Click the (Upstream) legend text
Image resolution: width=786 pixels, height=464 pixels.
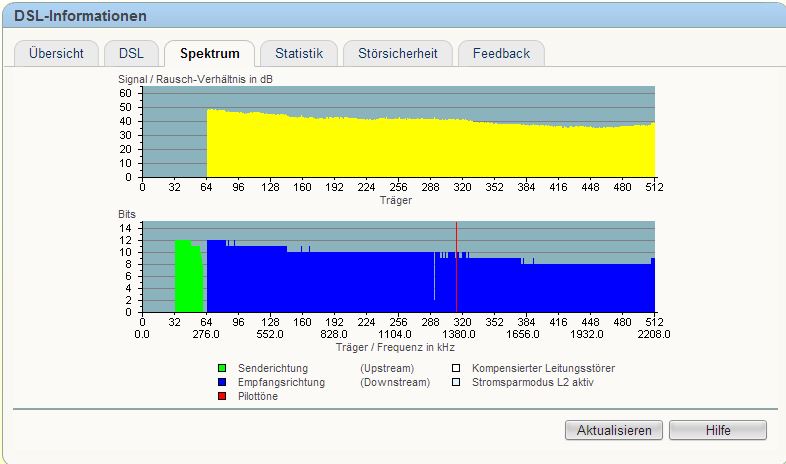point(387,368)
